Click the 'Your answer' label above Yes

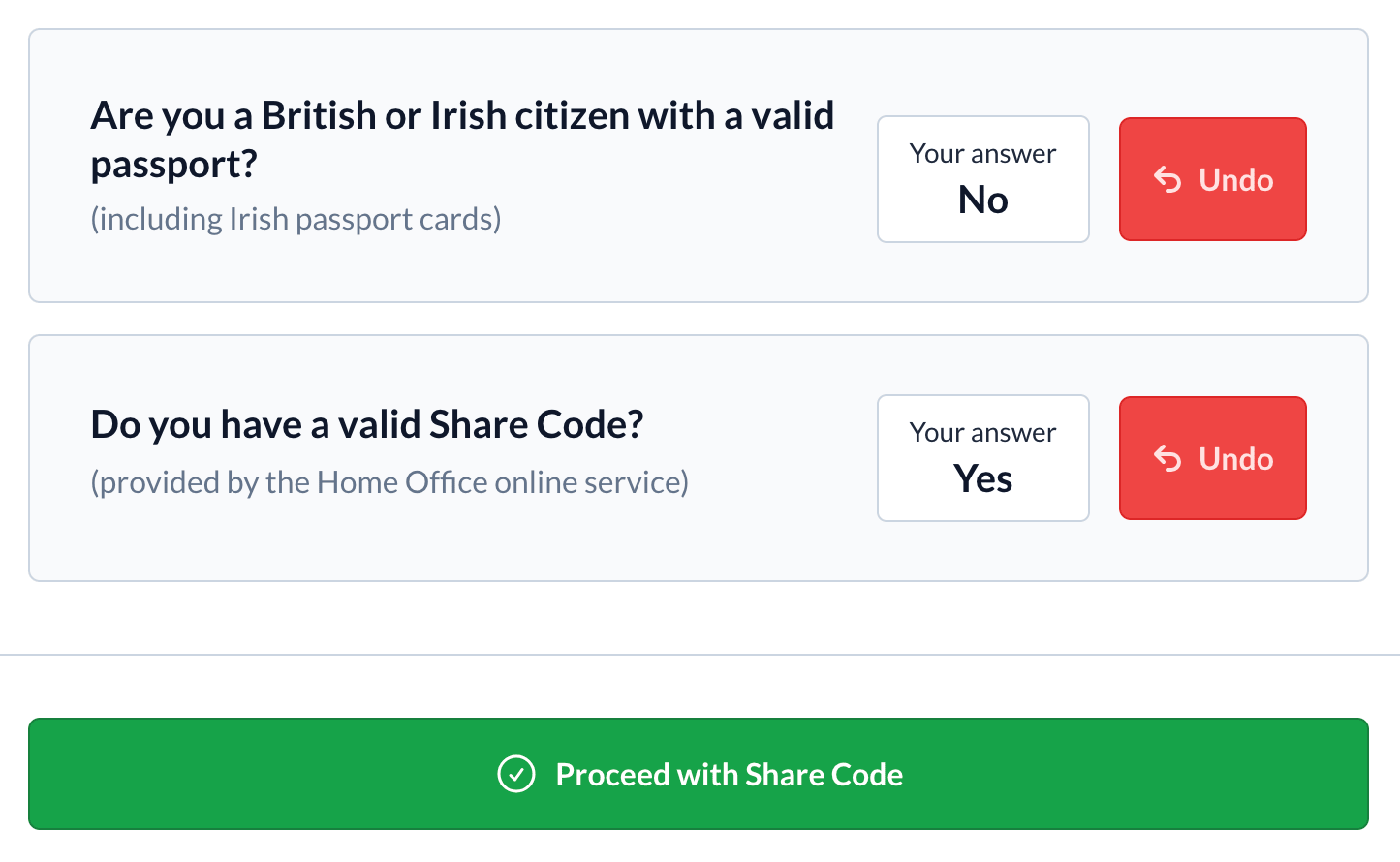click(983, 433)
